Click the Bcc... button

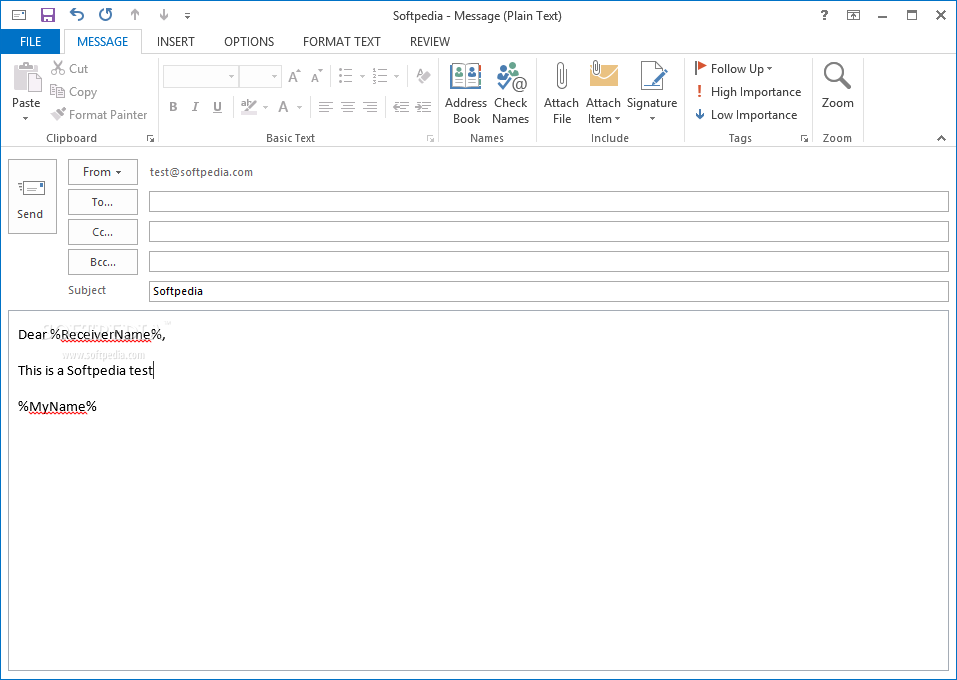click(x=103, y=262)
